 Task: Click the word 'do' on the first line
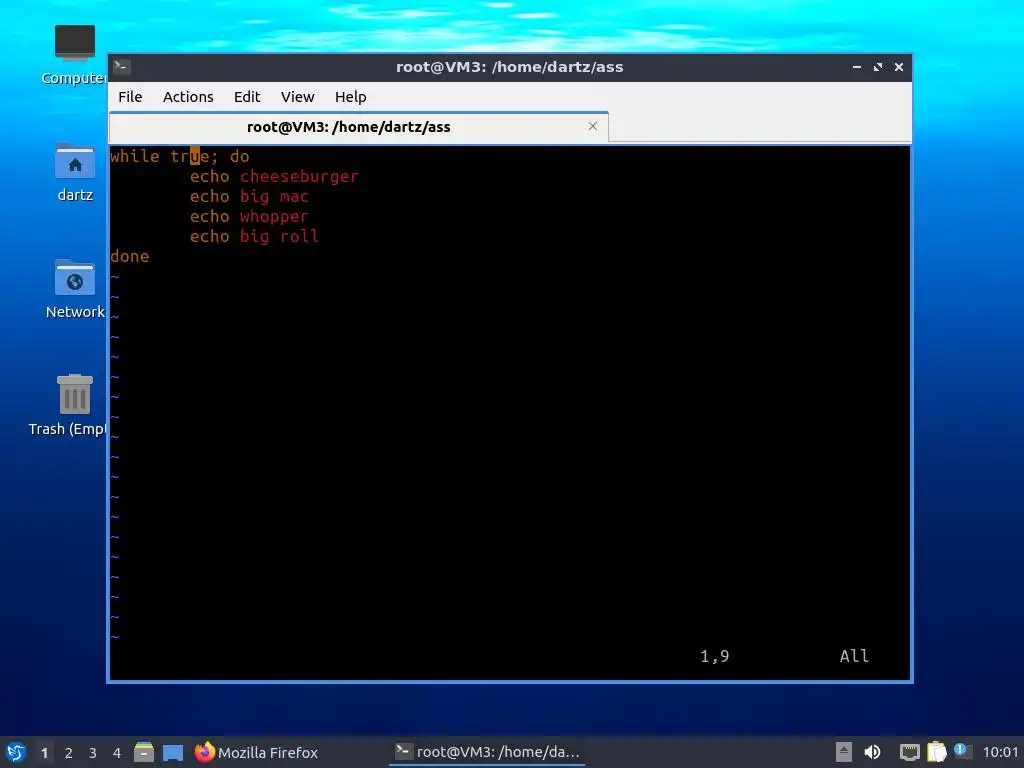[x=240, y=156]
